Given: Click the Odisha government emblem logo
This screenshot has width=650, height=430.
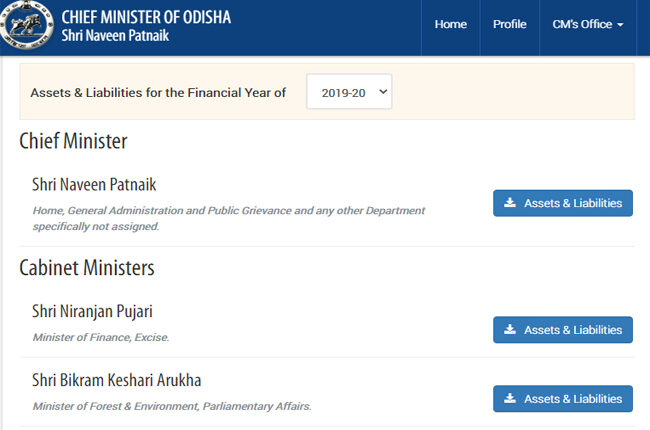Looking at the screenshot, I should pyautogui.click(x=27, y=24).
